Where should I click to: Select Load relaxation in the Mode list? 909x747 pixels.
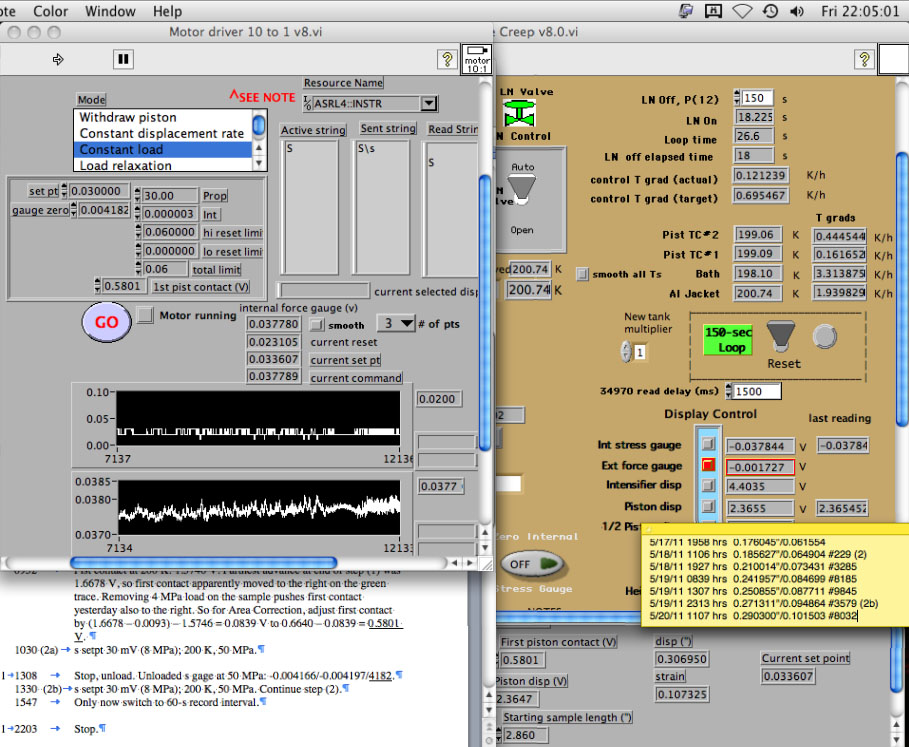click(125, 166)
